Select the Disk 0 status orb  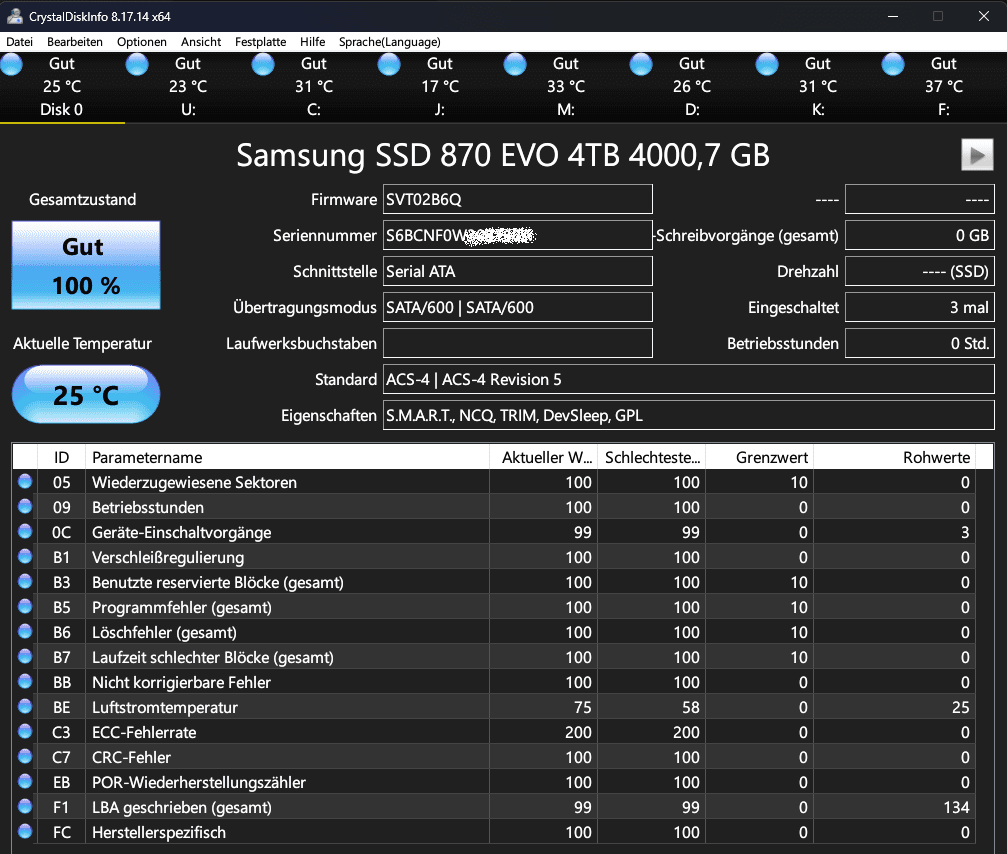pos(11,64)
